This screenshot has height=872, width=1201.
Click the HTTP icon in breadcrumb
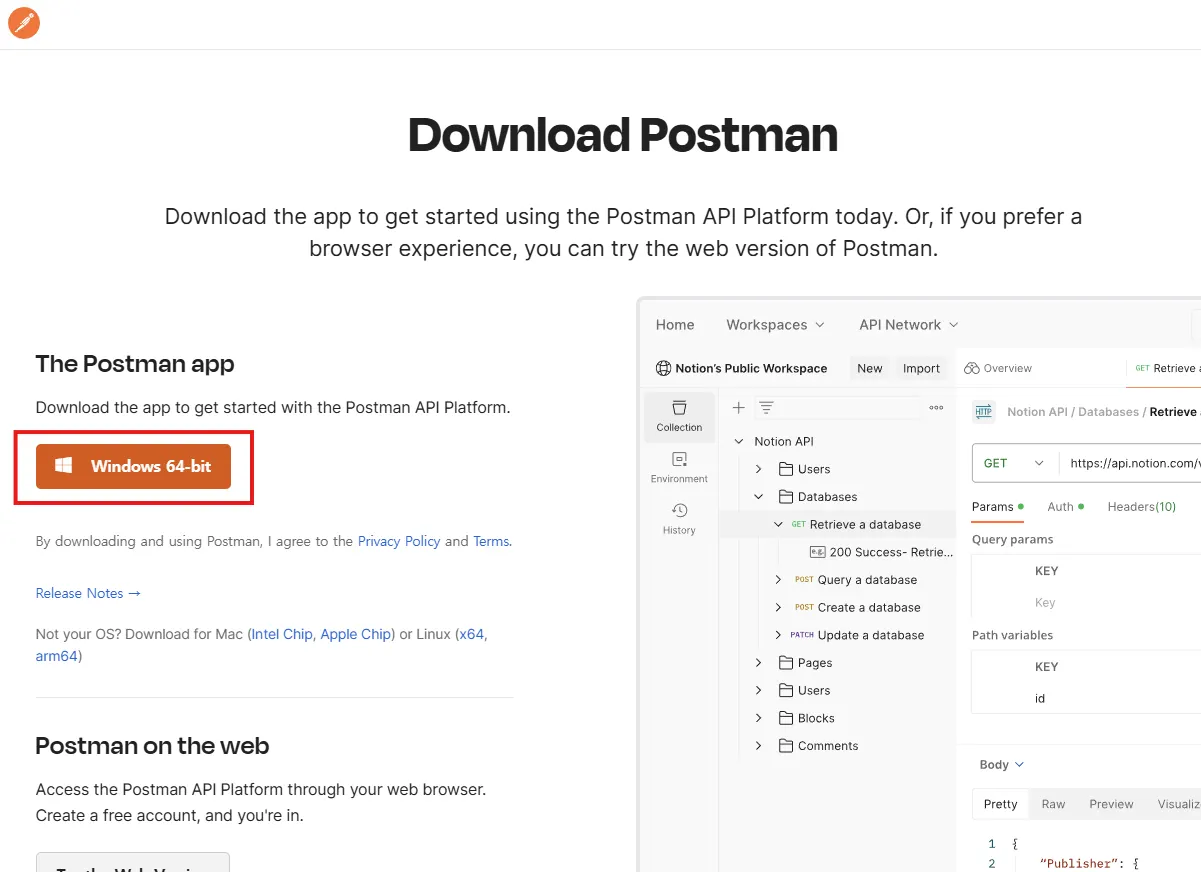pyautogui.click(x=983, y=411)
